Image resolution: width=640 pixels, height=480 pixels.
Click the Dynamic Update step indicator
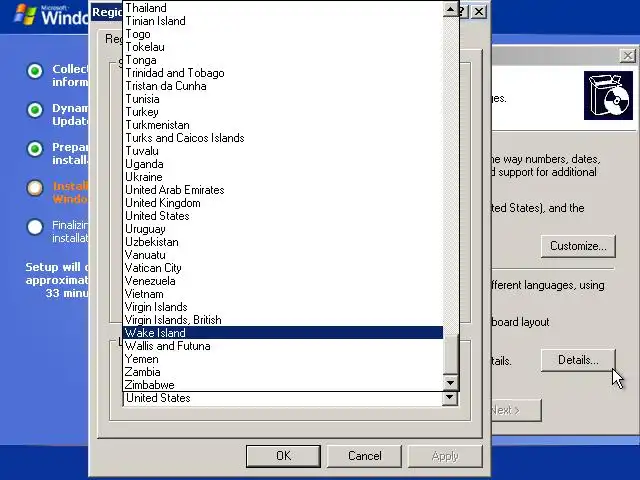[35, 110]
